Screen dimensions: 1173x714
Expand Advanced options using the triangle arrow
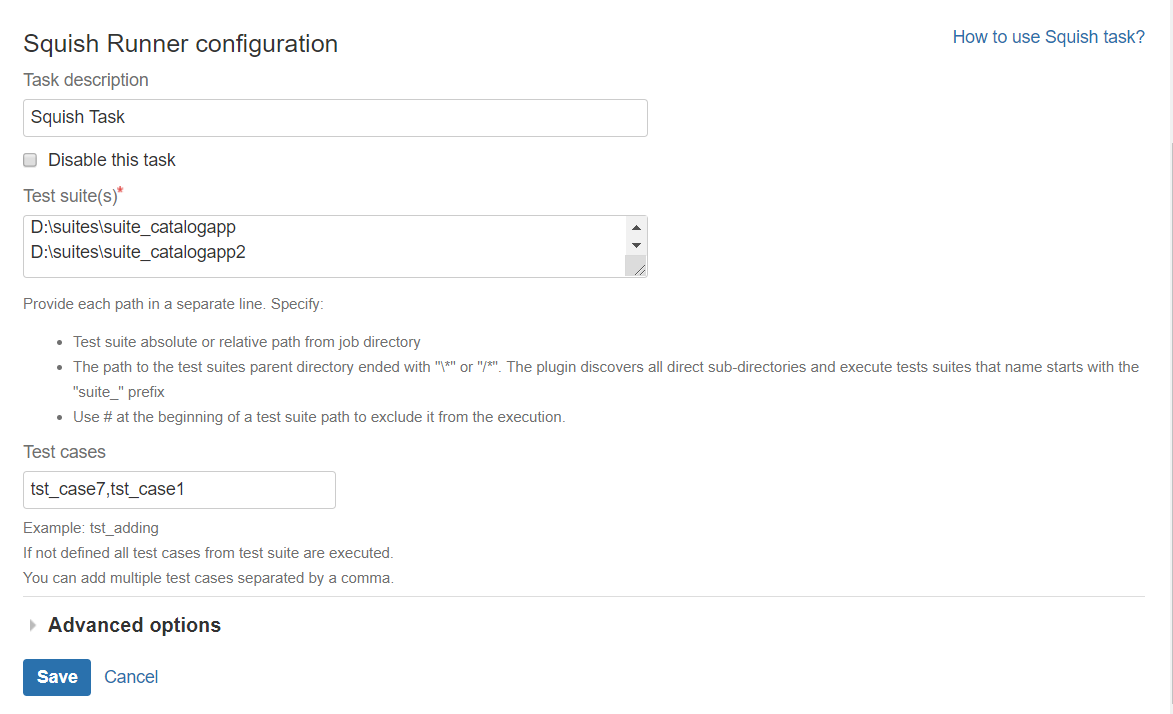pyautogui.click(x=33, y=626)
